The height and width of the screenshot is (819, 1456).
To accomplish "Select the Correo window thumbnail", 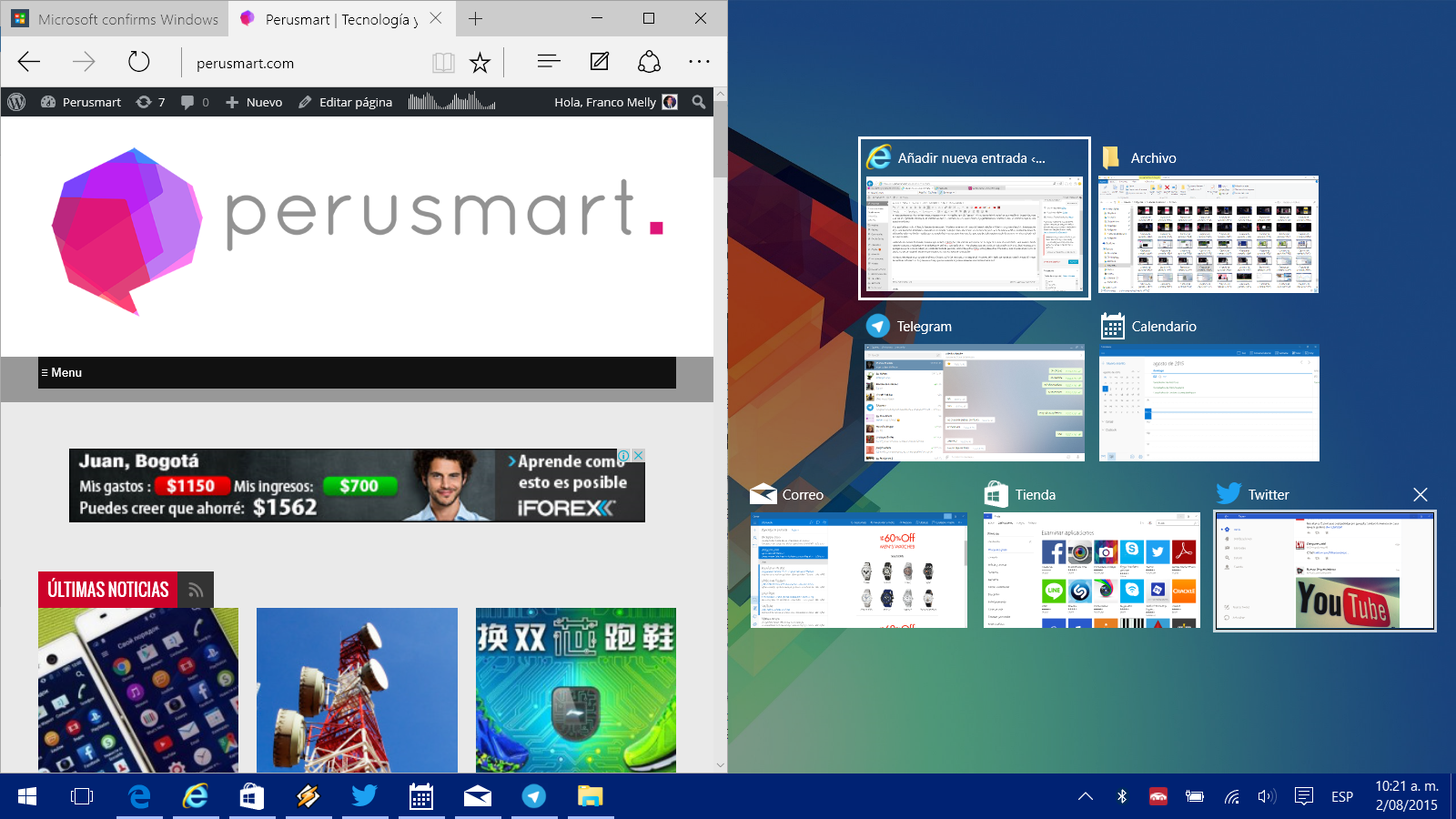I will click(859, 570).
